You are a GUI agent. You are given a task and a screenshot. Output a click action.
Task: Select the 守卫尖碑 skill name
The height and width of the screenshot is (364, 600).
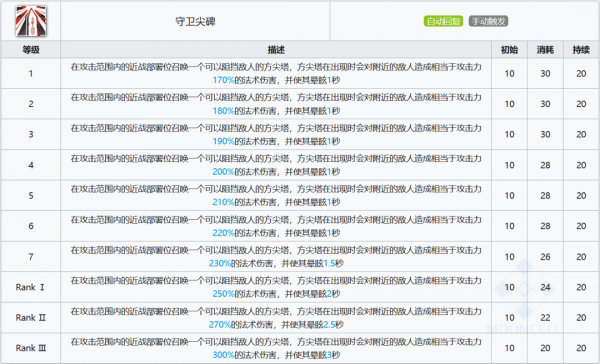tap(195, 21)
